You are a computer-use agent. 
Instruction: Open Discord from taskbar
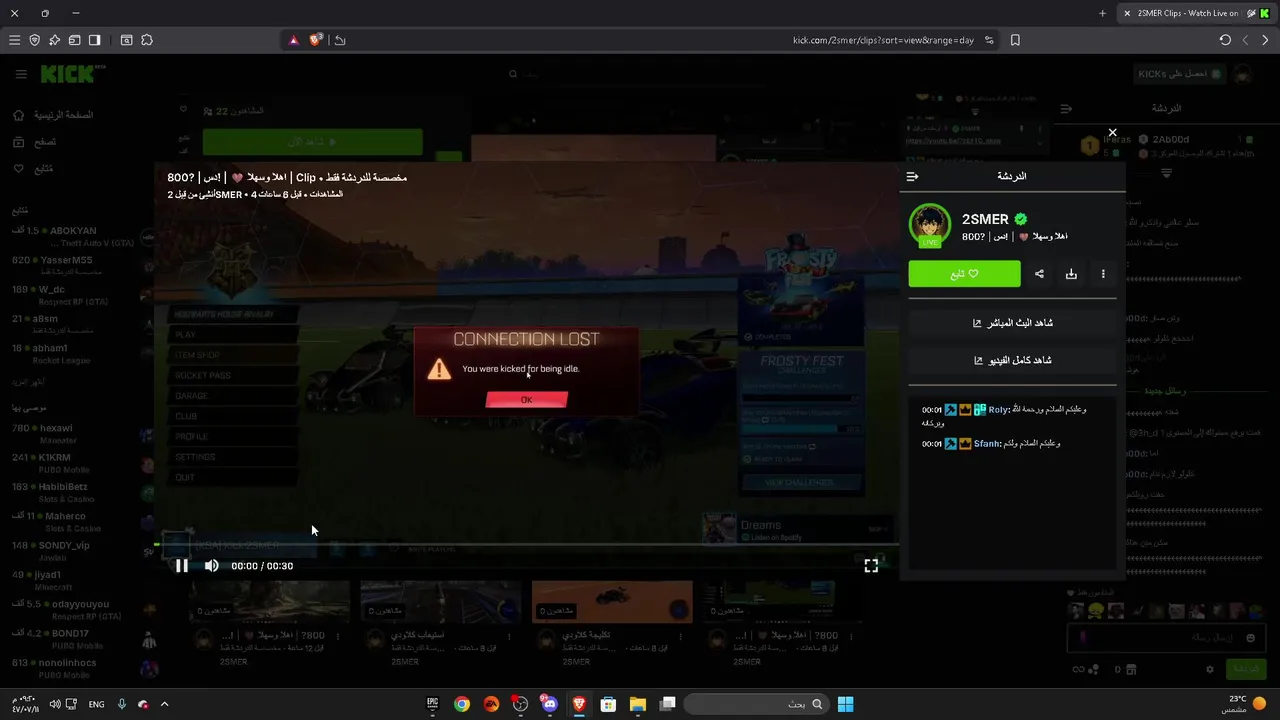tap(549, 704)
